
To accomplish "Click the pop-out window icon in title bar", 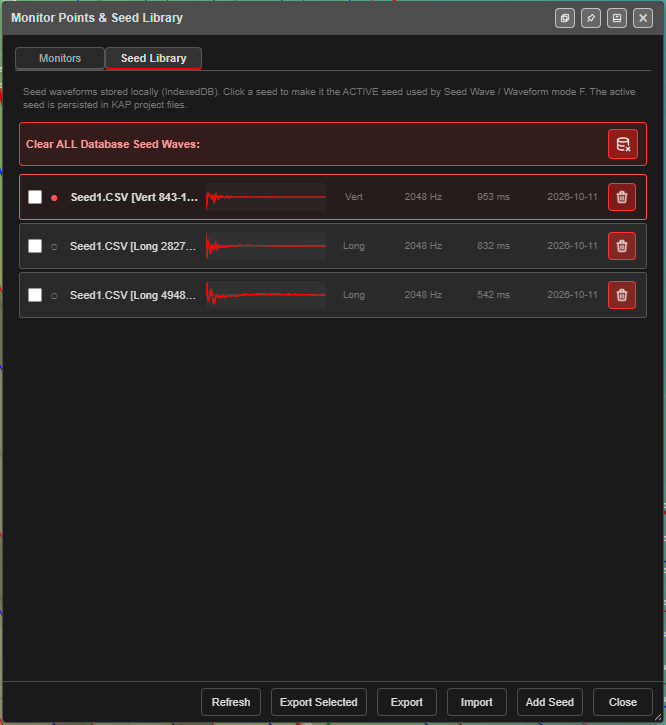I will click(565, 18).
